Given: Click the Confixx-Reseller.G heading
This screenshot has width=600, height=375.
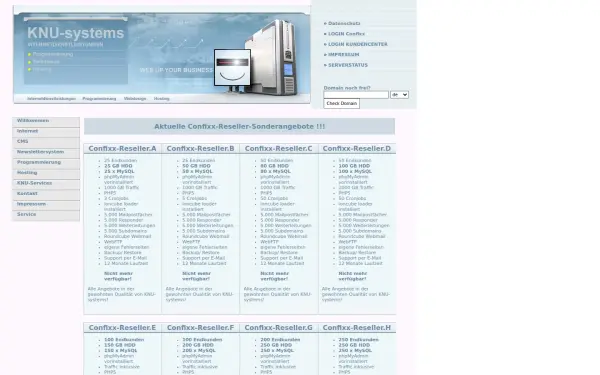Looking at the screenshot, I should pos(279,328).
